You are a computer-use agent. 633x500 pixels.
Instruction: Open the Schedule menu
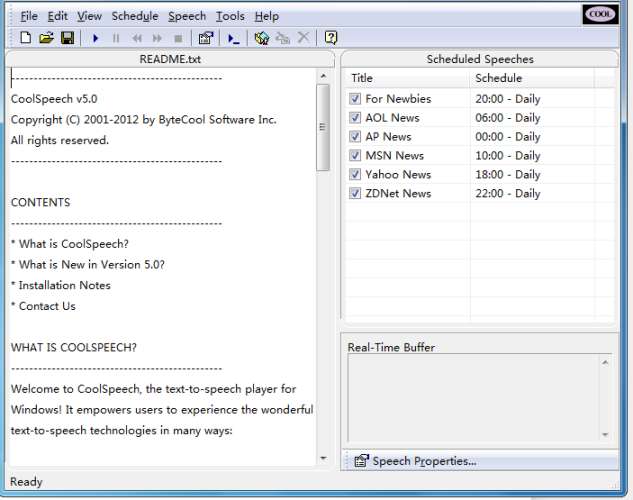coord(134,16)
